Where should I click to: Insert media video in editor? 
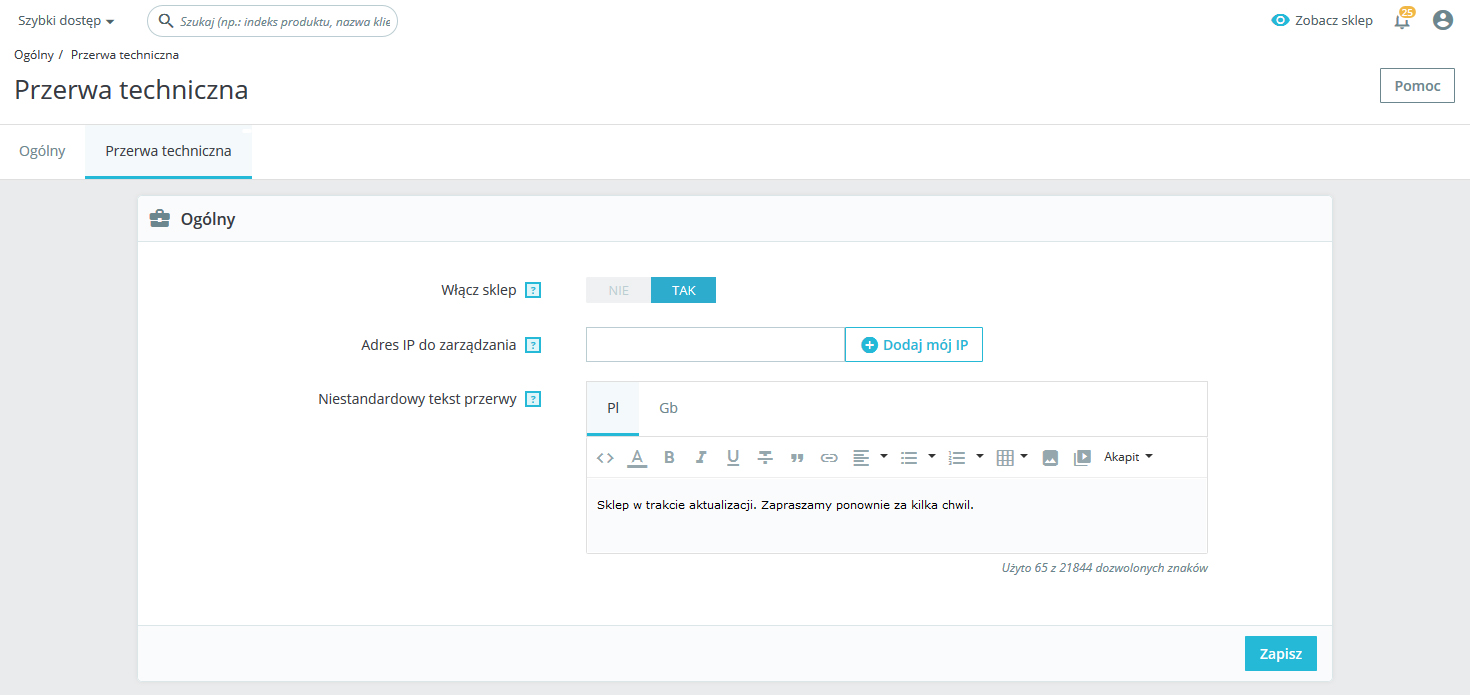point(1082,458)
